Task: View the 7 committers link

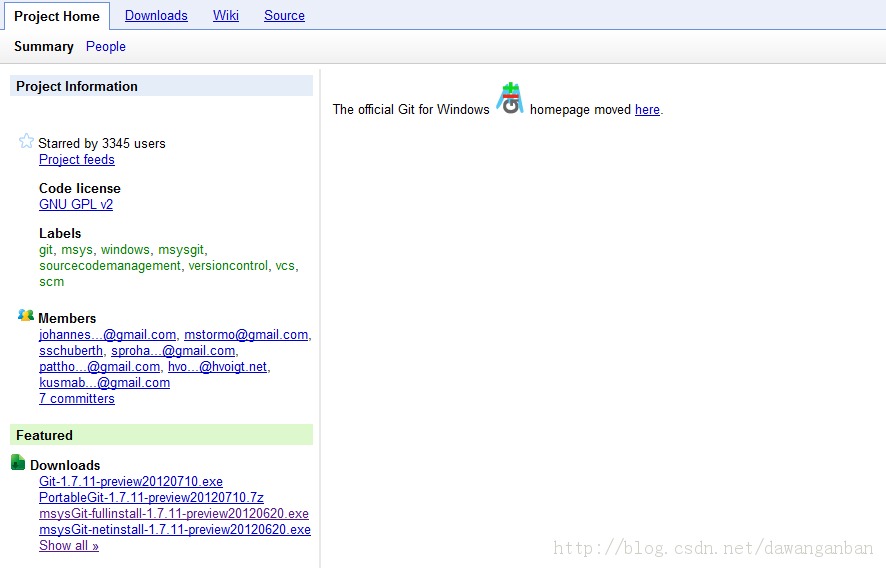Action: coord(76,398)
